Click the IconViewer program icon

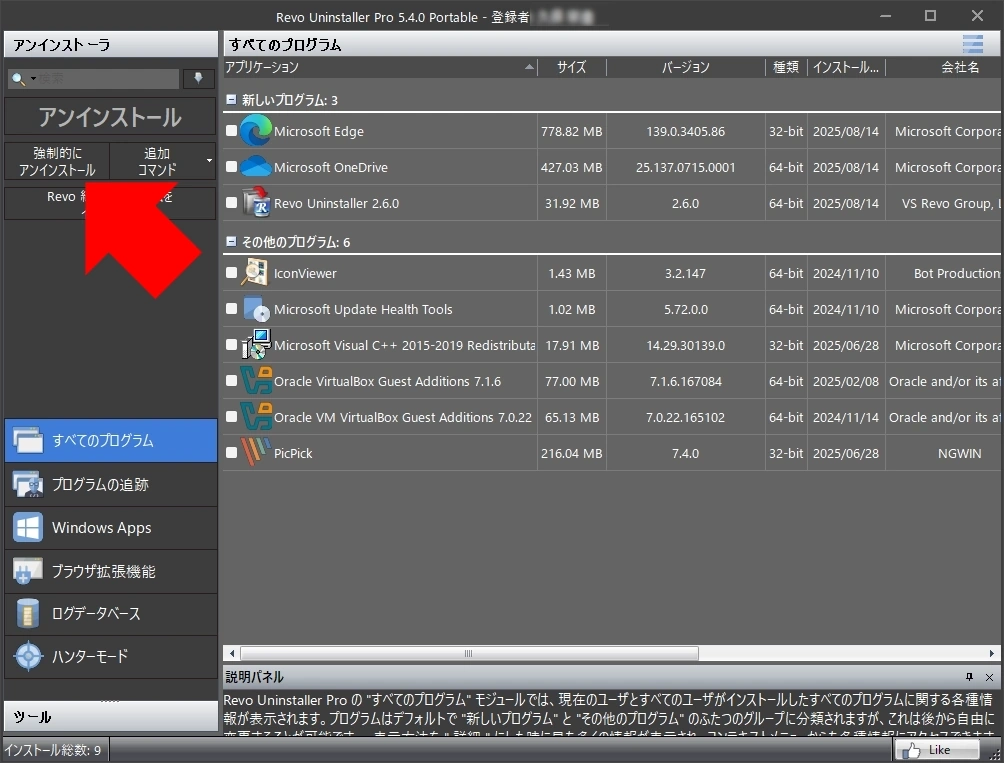coord(255,273)
